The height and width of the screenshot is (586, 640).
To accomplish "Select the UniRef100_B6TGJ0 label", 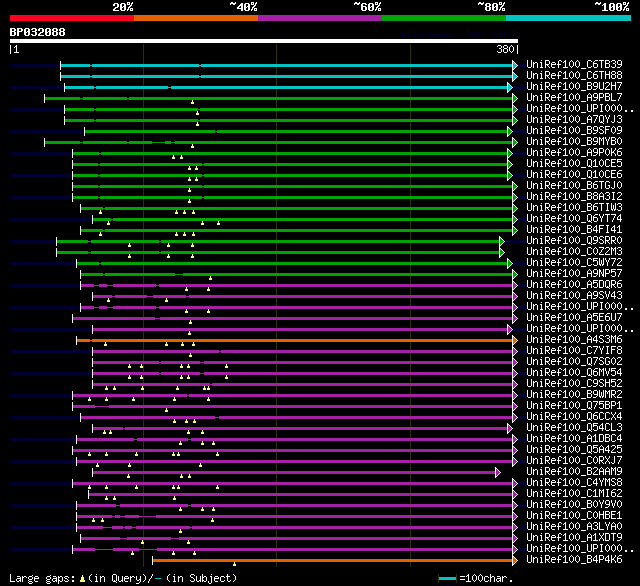I will point(574,186).
